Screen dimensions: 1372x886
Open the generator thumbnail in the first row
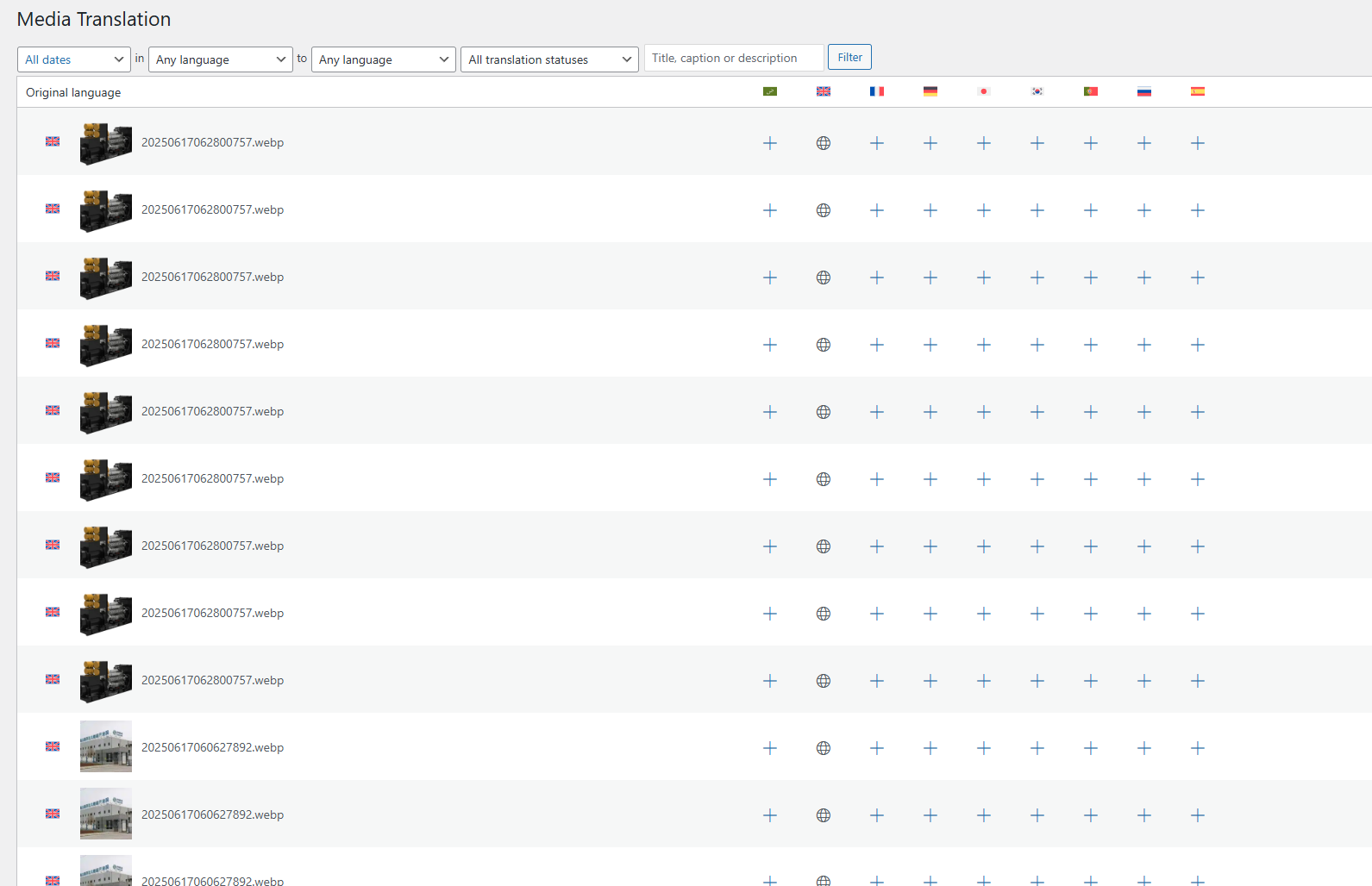[106, 143]
